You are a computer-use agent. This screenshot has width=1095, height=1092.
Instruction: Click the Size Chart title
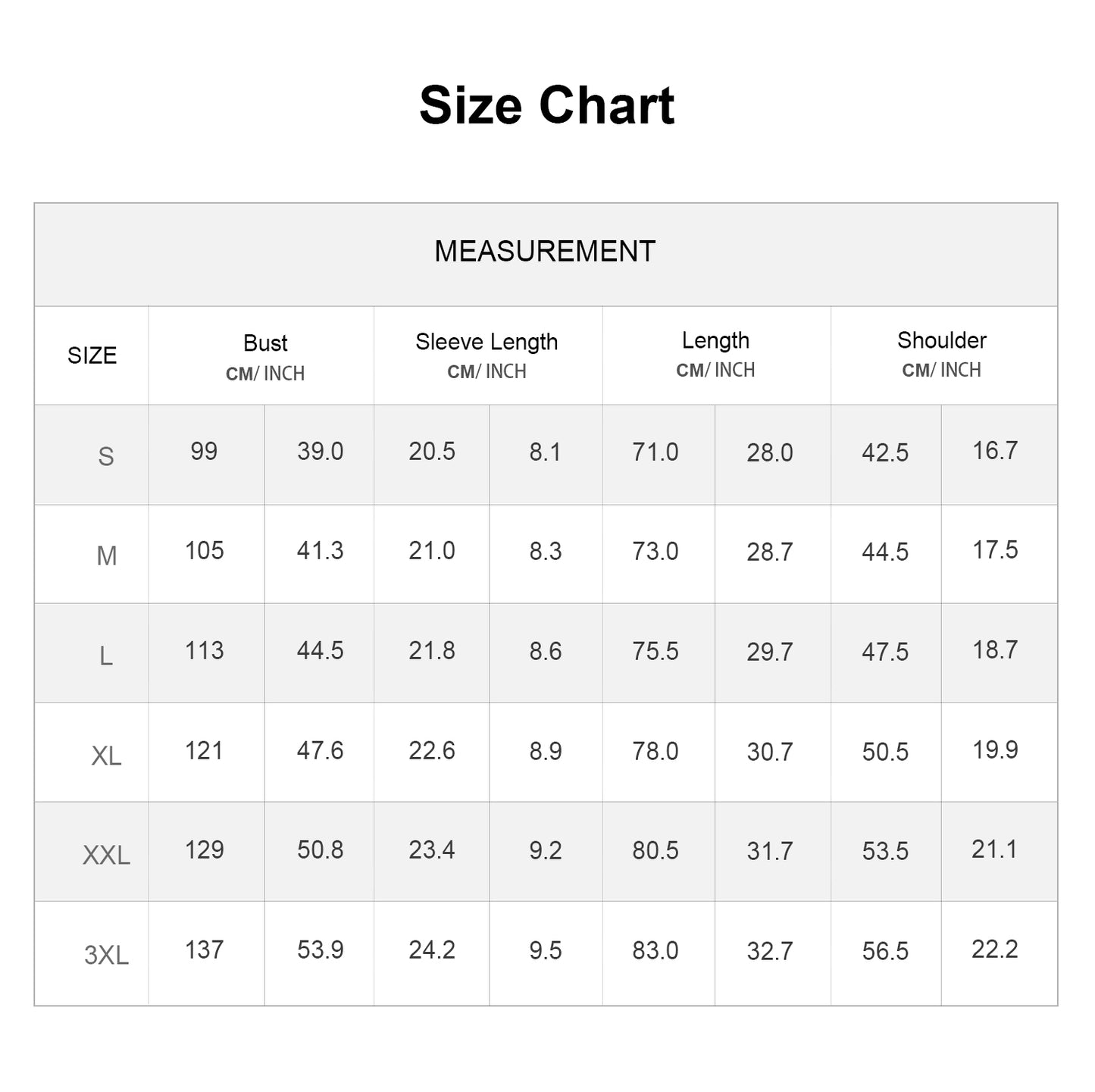click(546, 105)
